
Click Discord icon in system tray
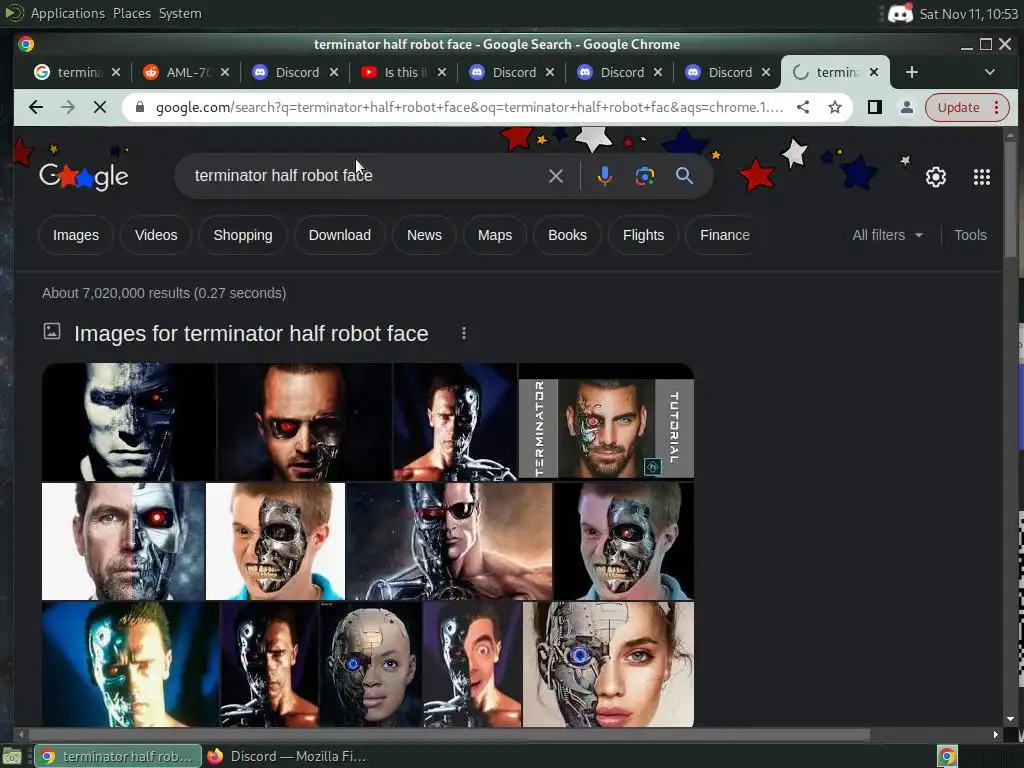click(x=901, y=13)
